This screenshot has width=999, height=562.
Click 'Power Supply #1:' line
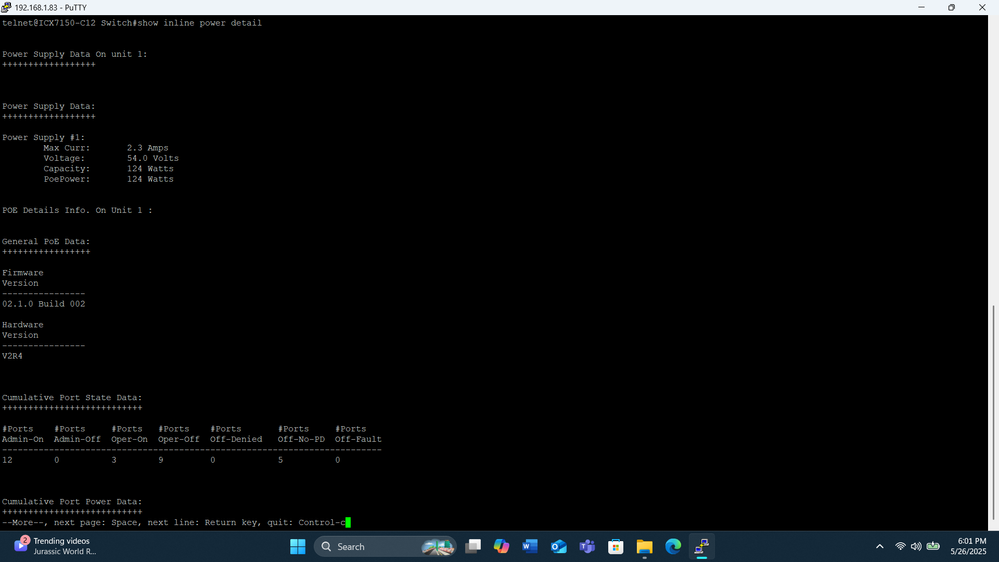(43, 138)
